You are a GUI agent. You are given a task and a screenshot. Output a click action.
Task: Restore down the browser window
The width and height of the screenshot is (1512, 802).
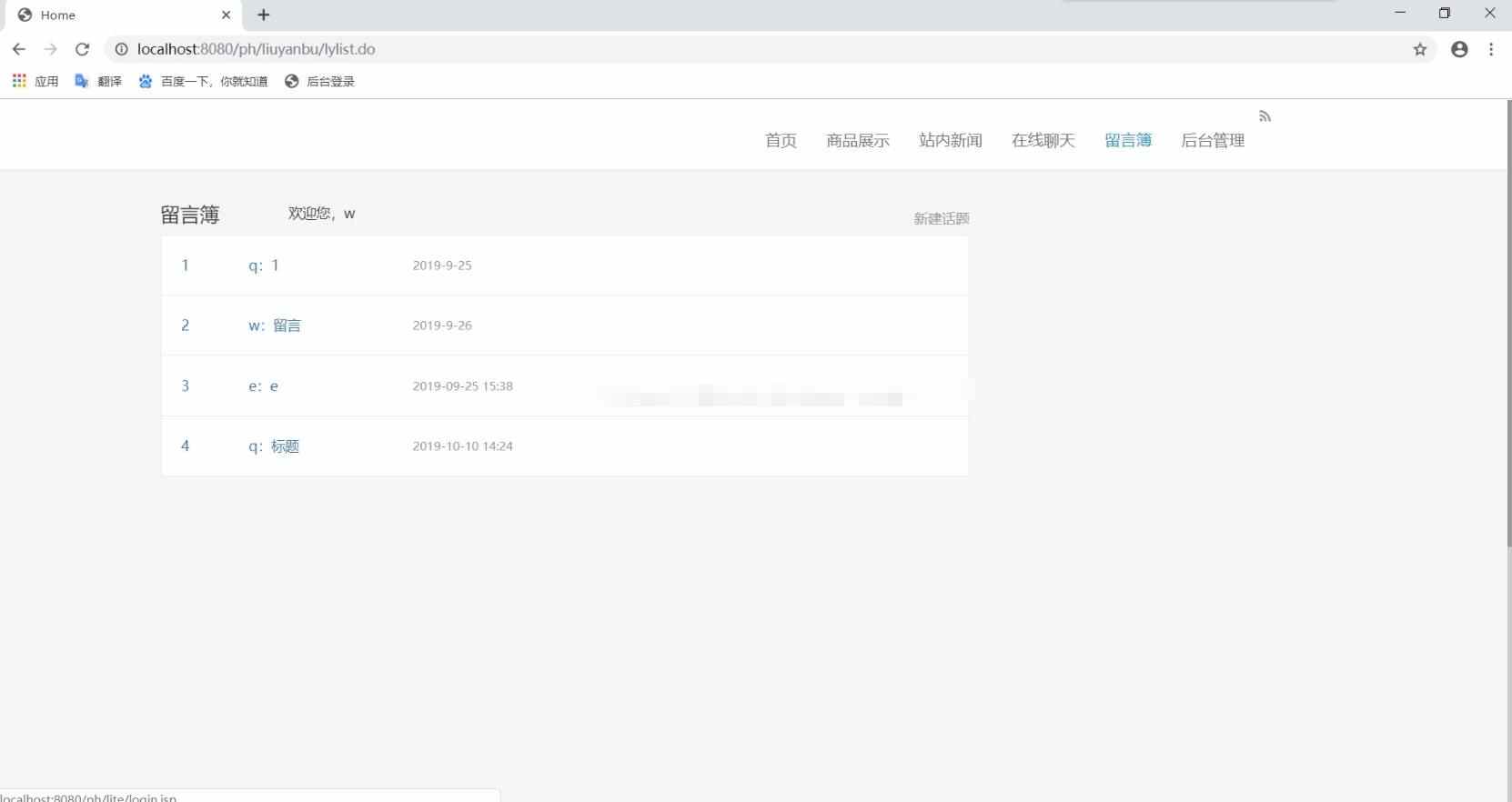click(1445, 13)
